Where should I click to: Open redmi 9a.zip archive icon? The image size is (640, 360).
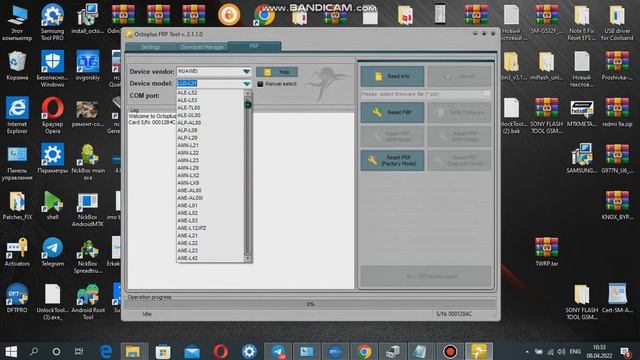(x=617, y=112)
